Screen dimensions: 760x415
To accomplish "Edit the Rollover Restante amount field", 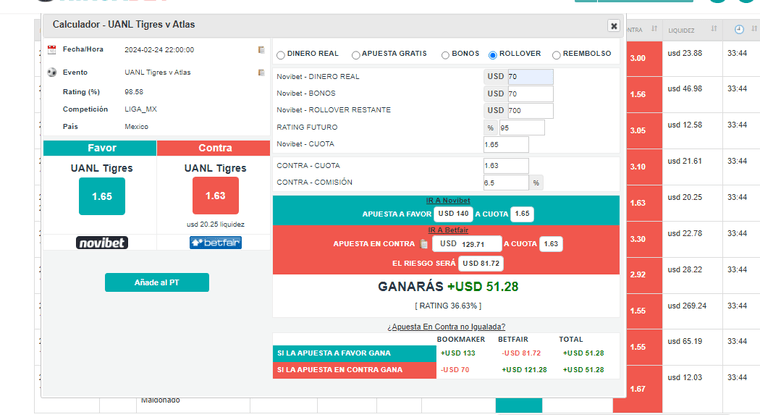I will 530,111.
